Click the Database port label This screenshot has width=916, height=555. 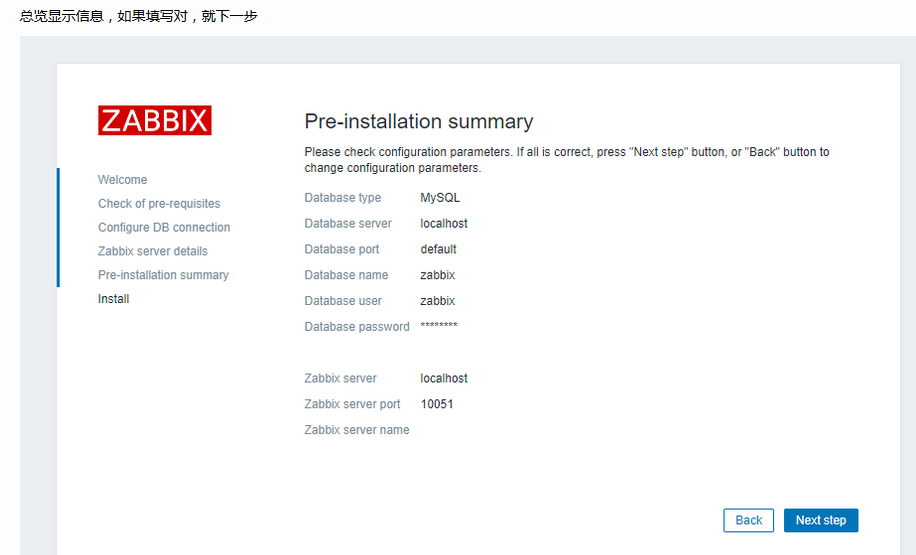click(342, 249)
